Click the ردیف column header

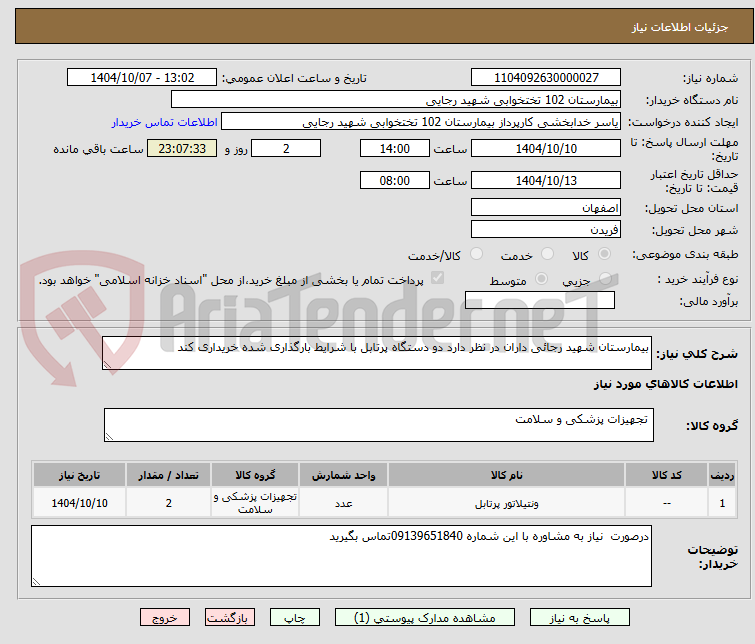tap(722, 475)
